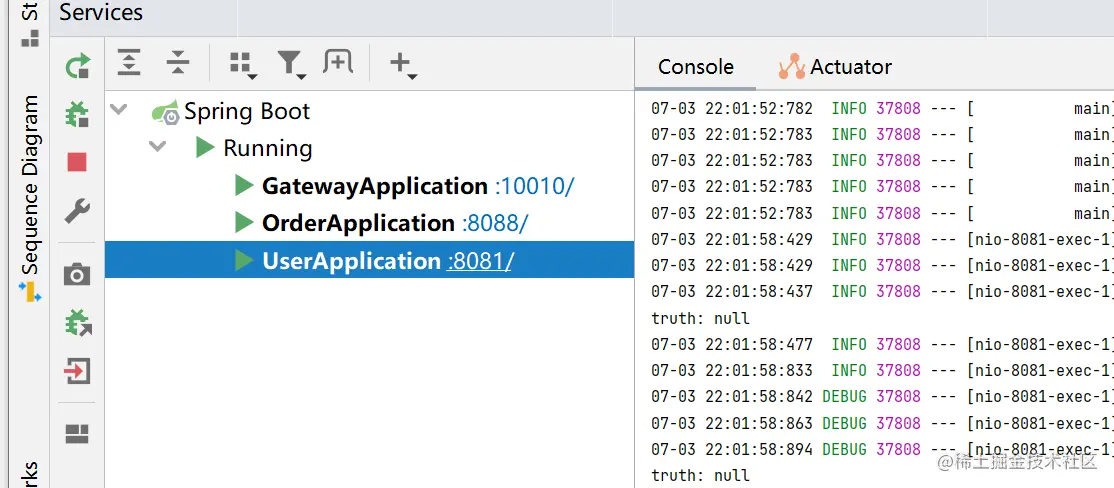Open the Add Service plus dropdown

pos(403,64)
